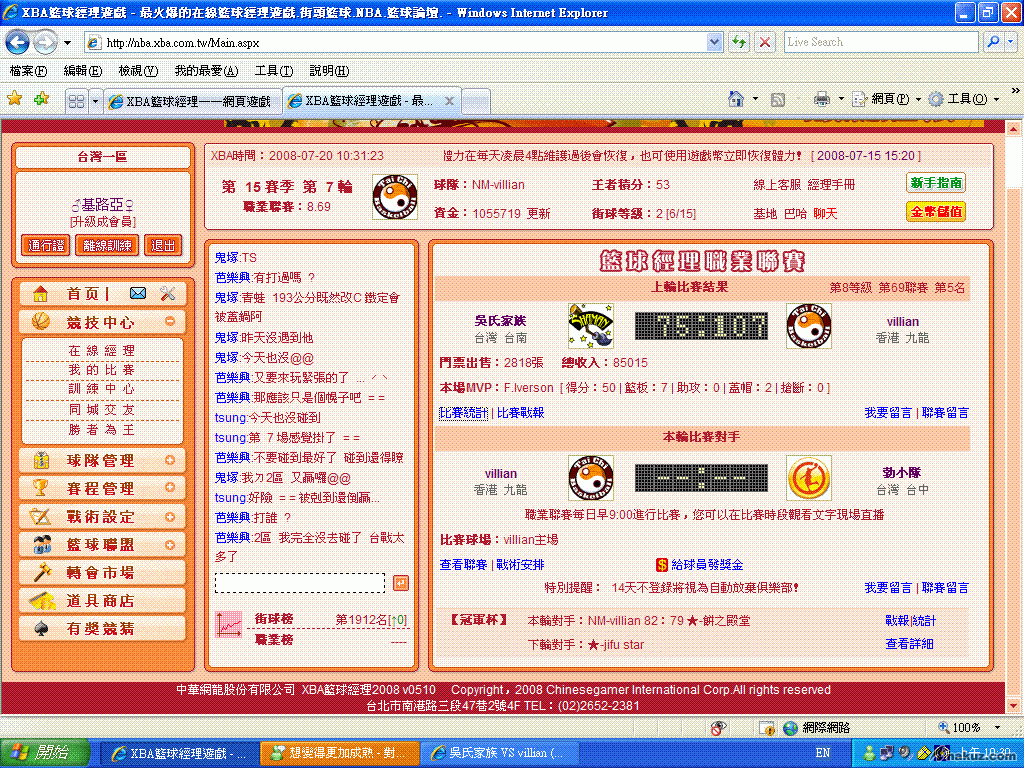
Task: Click the chat message input box
Action: (300, 583)
